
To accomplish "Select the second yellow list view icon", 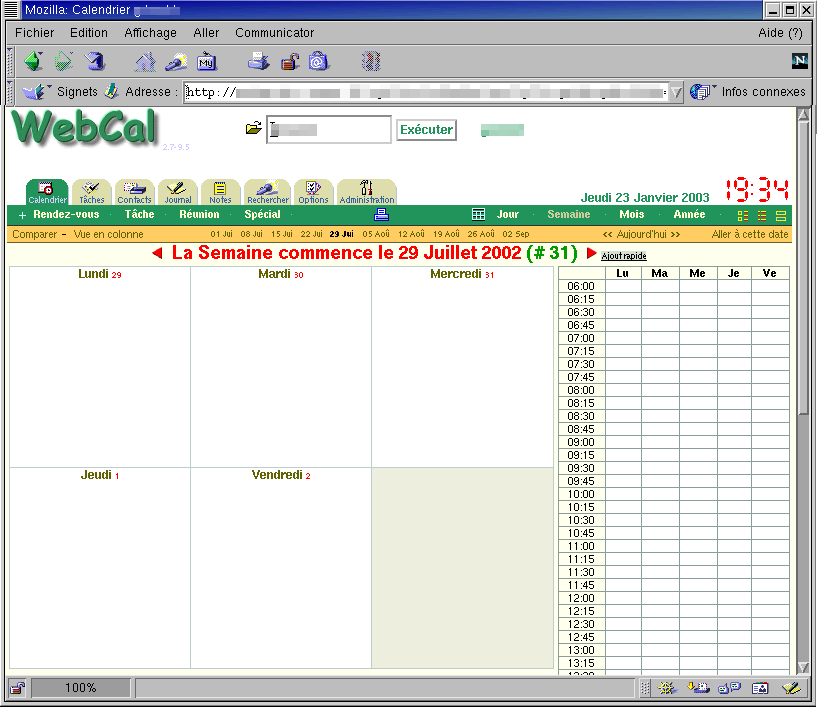I will tap(762, 215).
